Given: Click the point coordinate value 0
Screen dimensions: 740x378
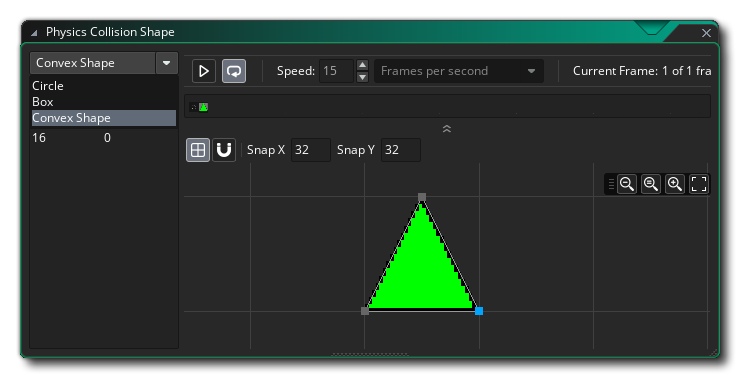Looking at the screenshot, I should point(107,138).
